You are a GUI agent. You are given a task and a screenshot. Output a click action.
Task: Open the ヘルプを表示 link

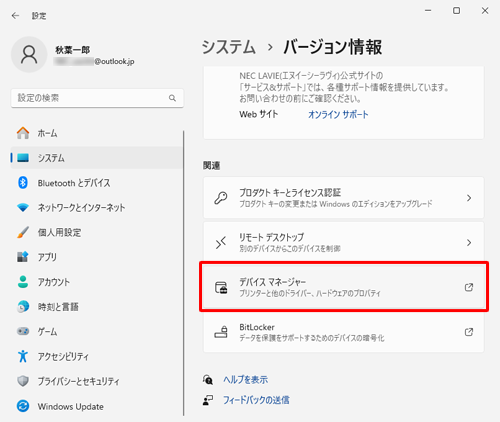click(x=245, y=379)
